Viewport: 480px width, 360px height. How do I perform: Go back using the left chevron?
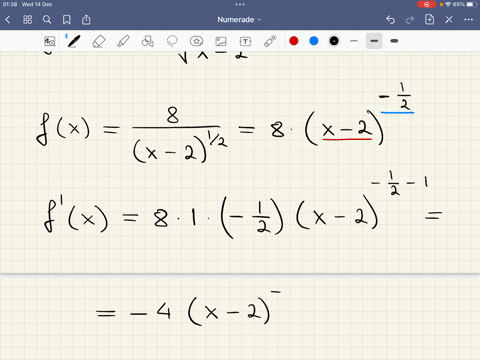[8, 20]
